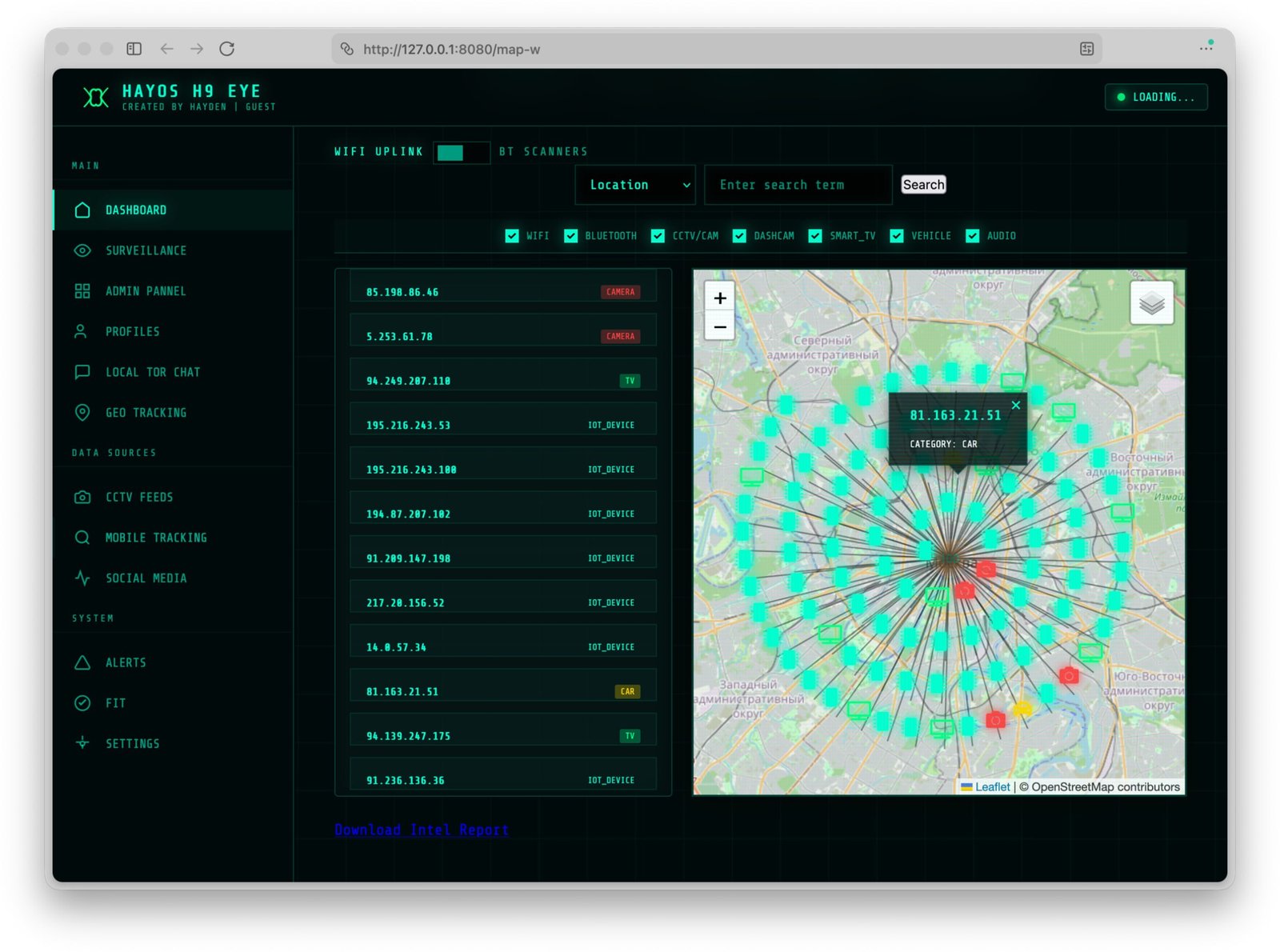Click the Surveillance eye icon
1280x952 pixels.
(82, 250)
